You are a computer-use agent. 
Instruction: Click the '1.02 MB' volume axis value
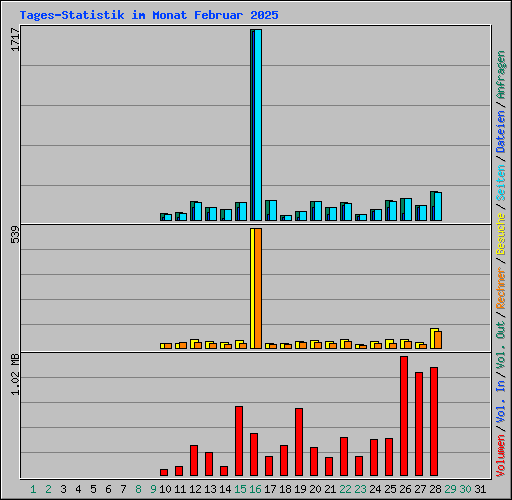point(15,375)
